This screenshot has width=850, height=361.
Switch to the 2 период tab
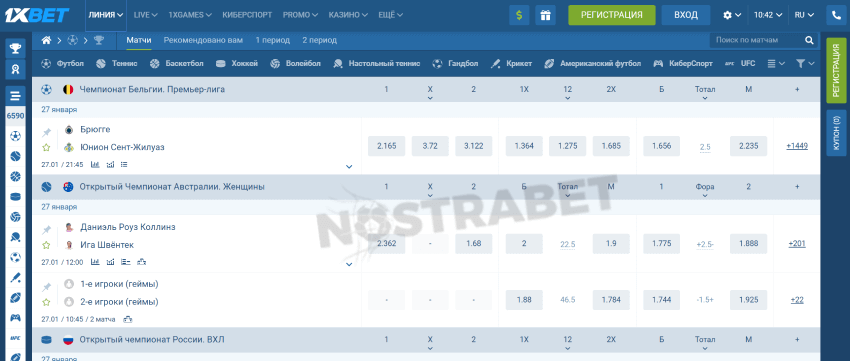point(319,40)
